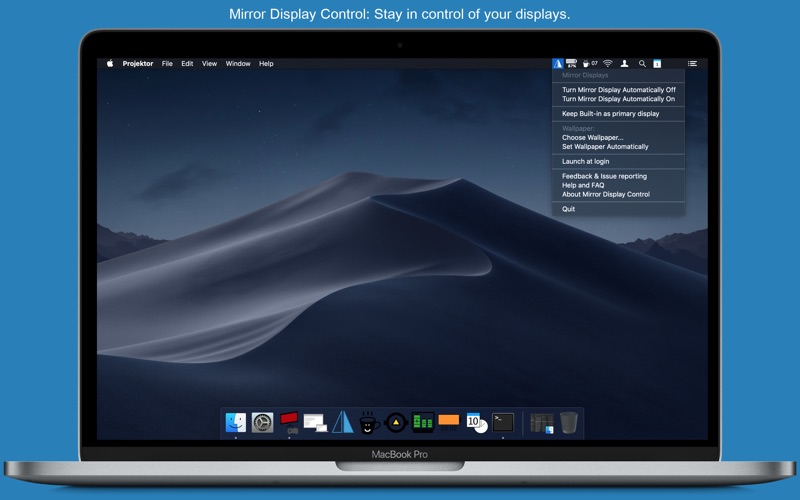
Task: Open the Wi-Fi status menu
Action: click(608, 64)
